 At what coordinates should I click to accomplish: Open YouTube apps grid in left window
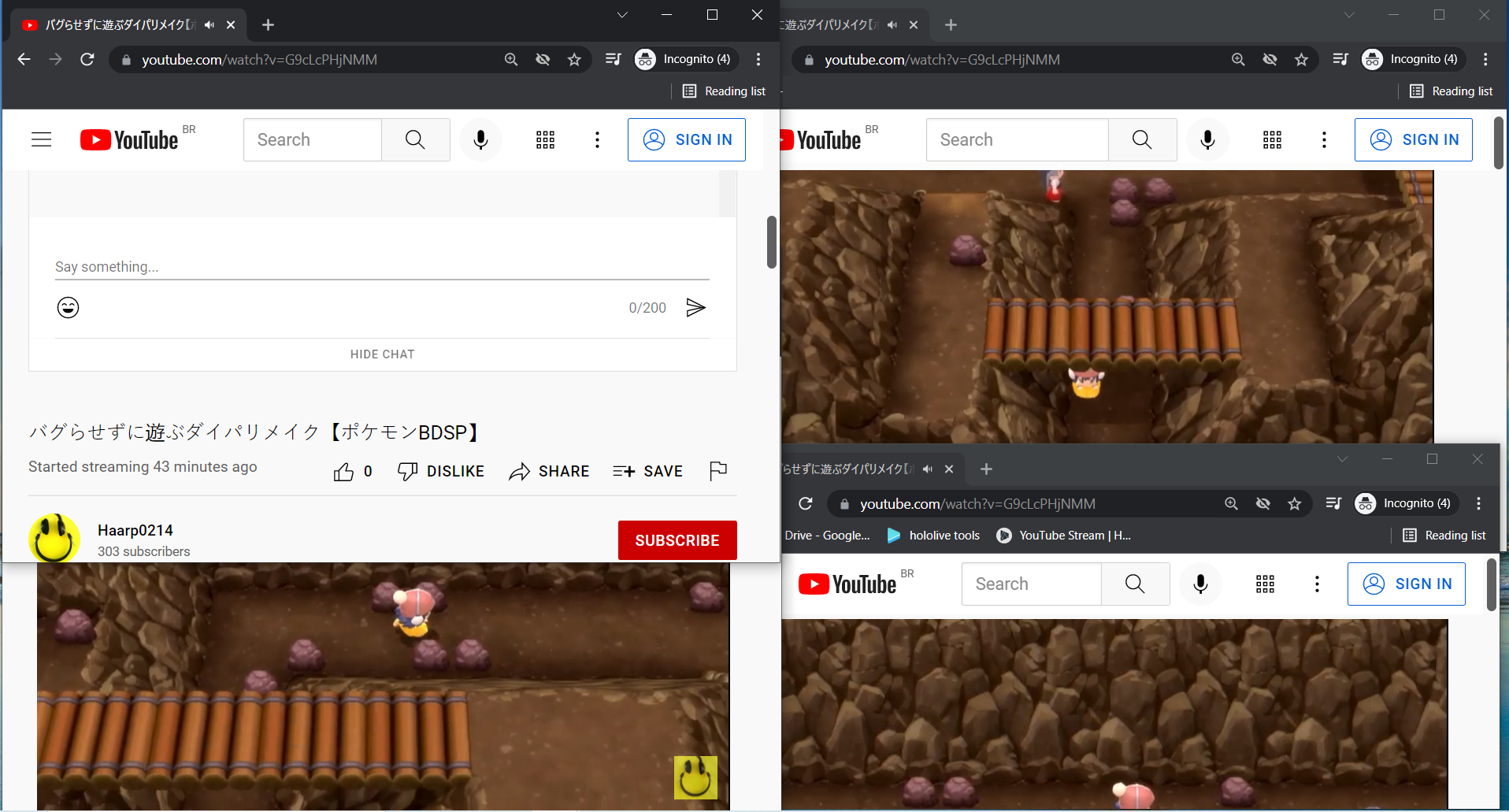click(545, 139)
